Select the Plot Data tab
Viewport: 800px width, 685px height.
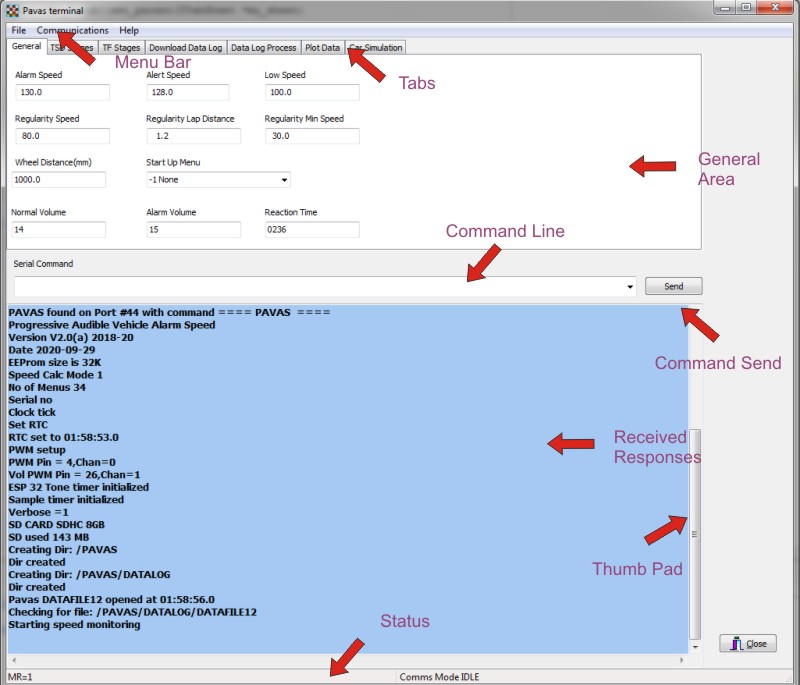(322, 48)
